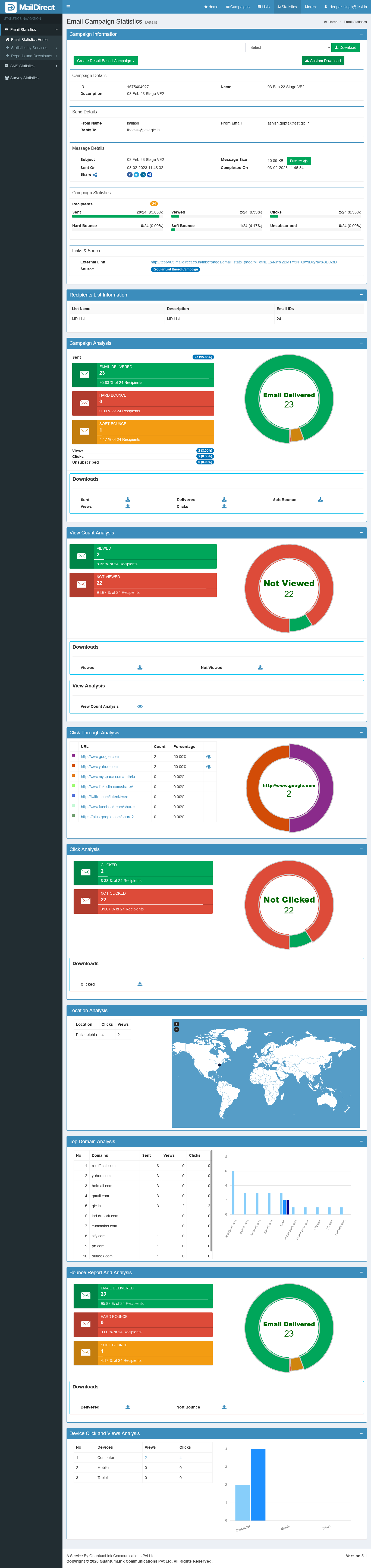Download the Clicked recipients list
The height and width of the screenshot is (1568, 371).
(140, 984)
